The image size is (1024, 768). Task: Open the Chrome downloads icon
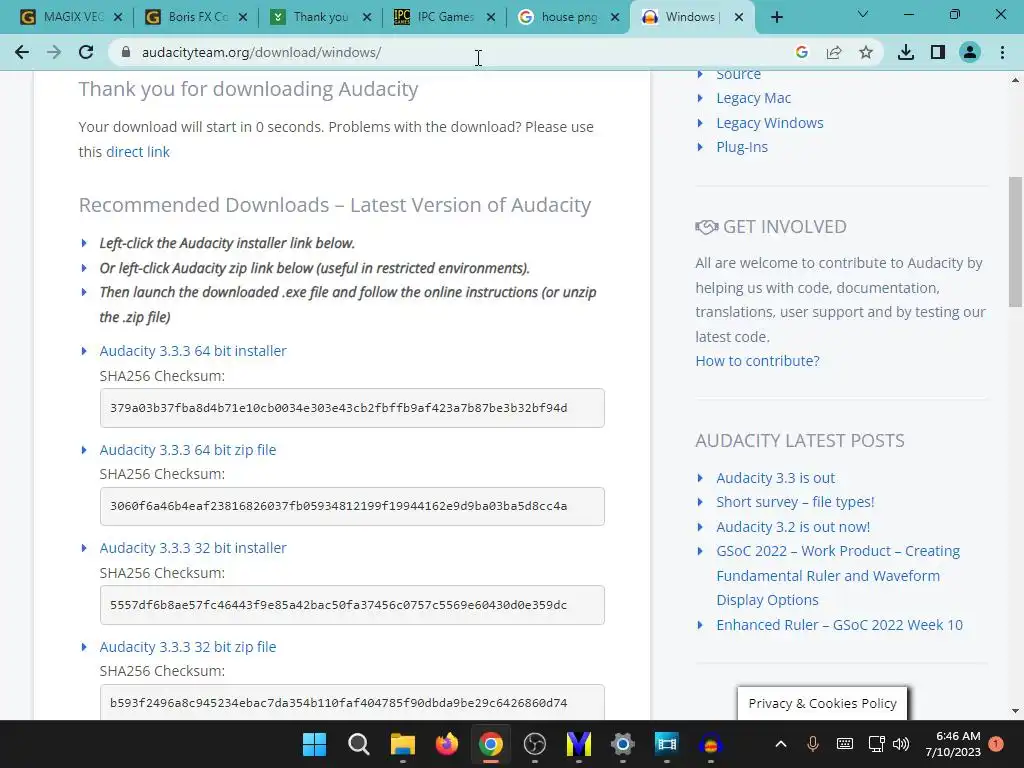(906, 52)
